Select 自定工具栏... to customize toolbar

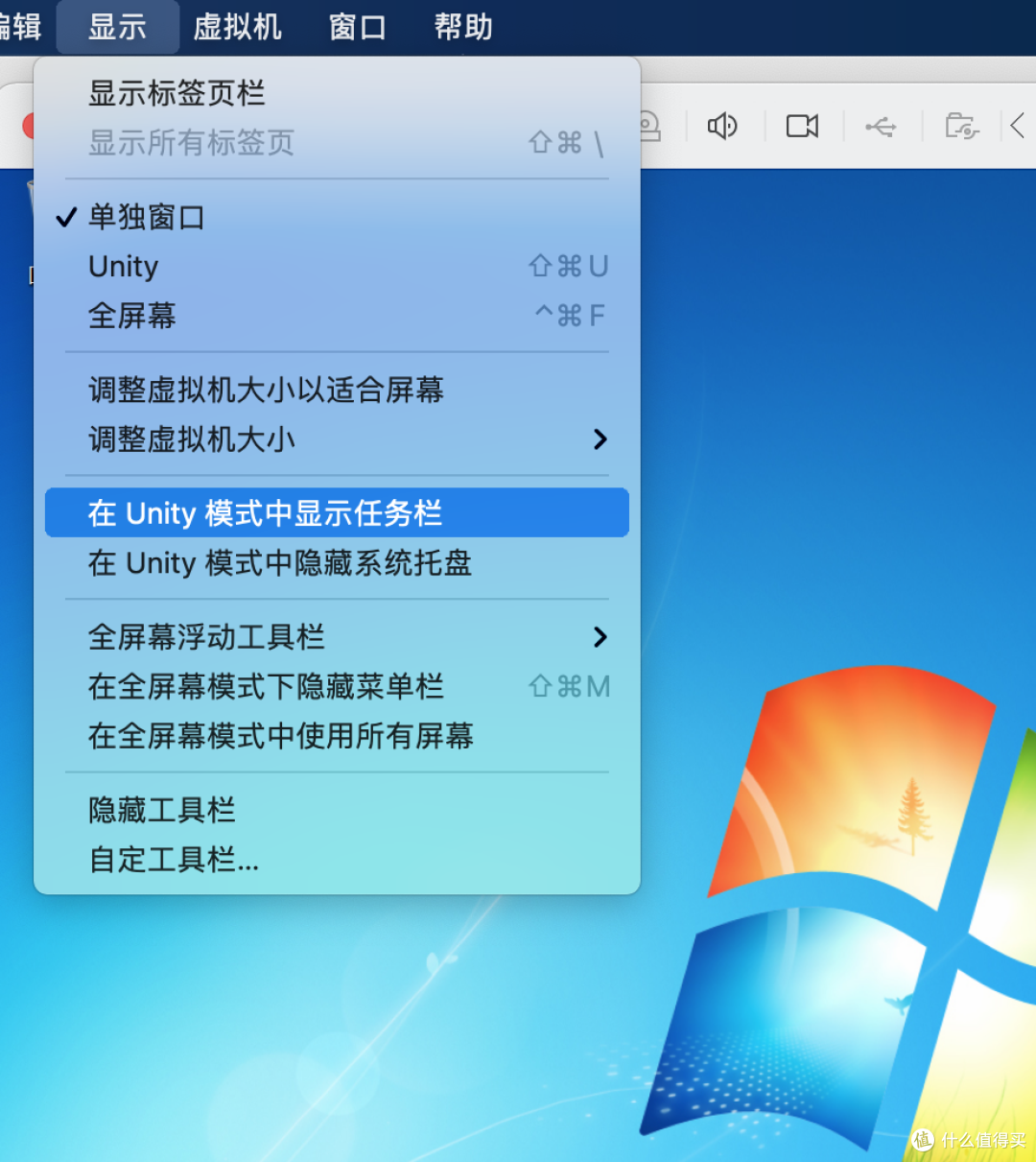click(x=174, y=860)
